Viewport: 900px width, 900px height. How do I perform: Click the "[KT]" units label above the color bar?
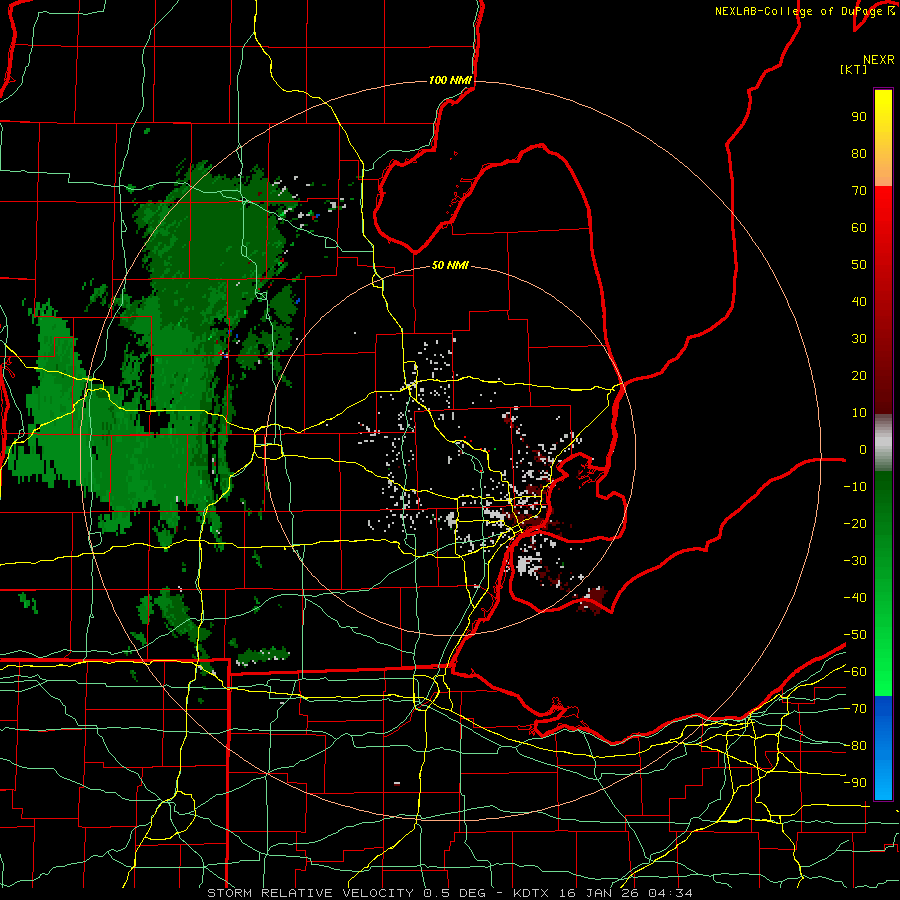853,69
